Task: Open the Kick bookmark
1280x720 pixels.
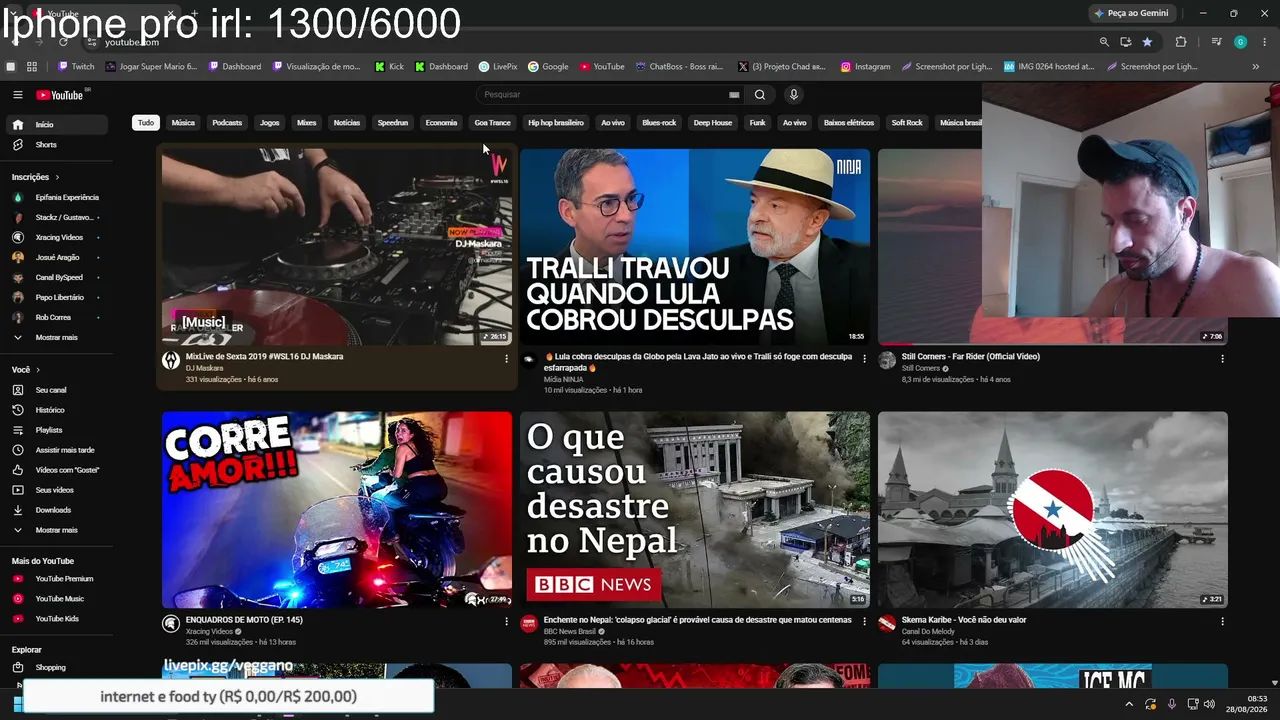Action: coord(390,67)
